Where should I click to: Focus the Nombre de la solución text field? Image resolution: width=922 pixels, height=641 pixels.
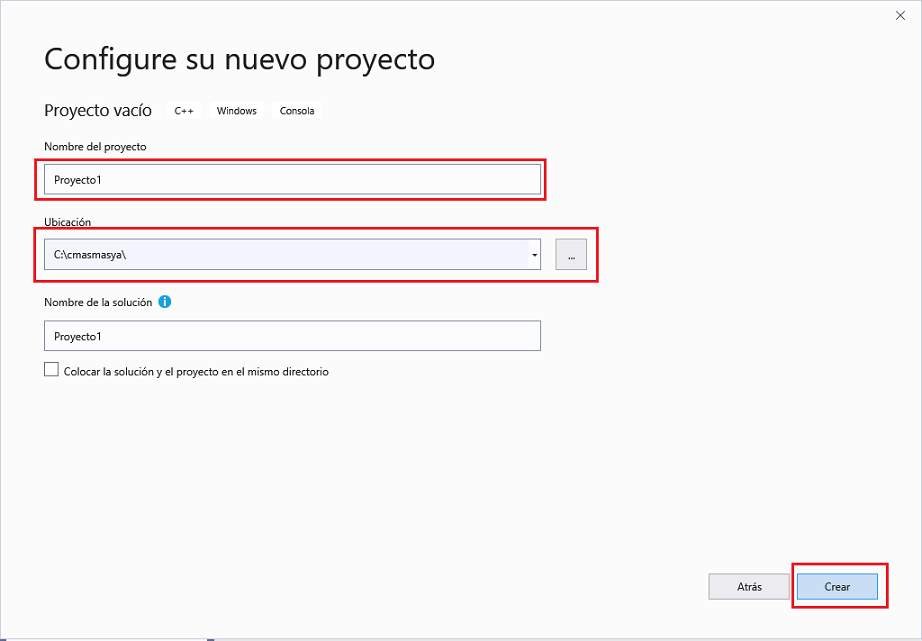tap(293, 336)
